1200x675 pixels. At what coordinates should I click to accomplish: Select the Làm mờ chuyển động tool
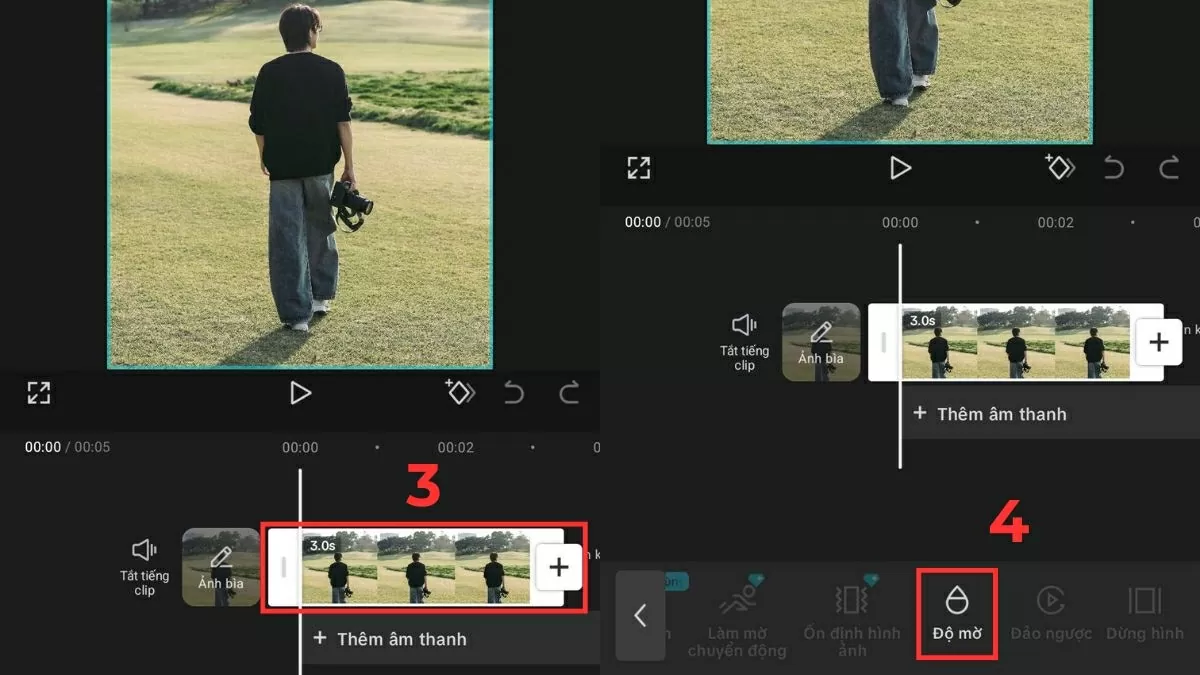pos(737,611)
